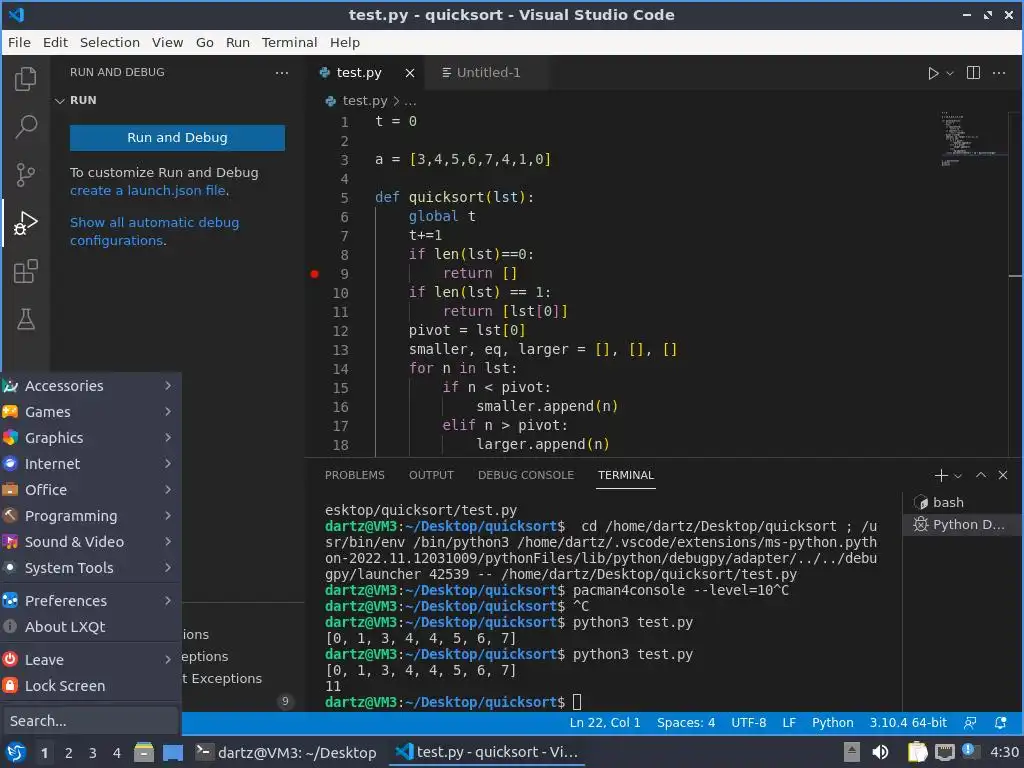1024x768 pixels.
Task: Open the feedback icon in status bar
Action: (970, 723)
